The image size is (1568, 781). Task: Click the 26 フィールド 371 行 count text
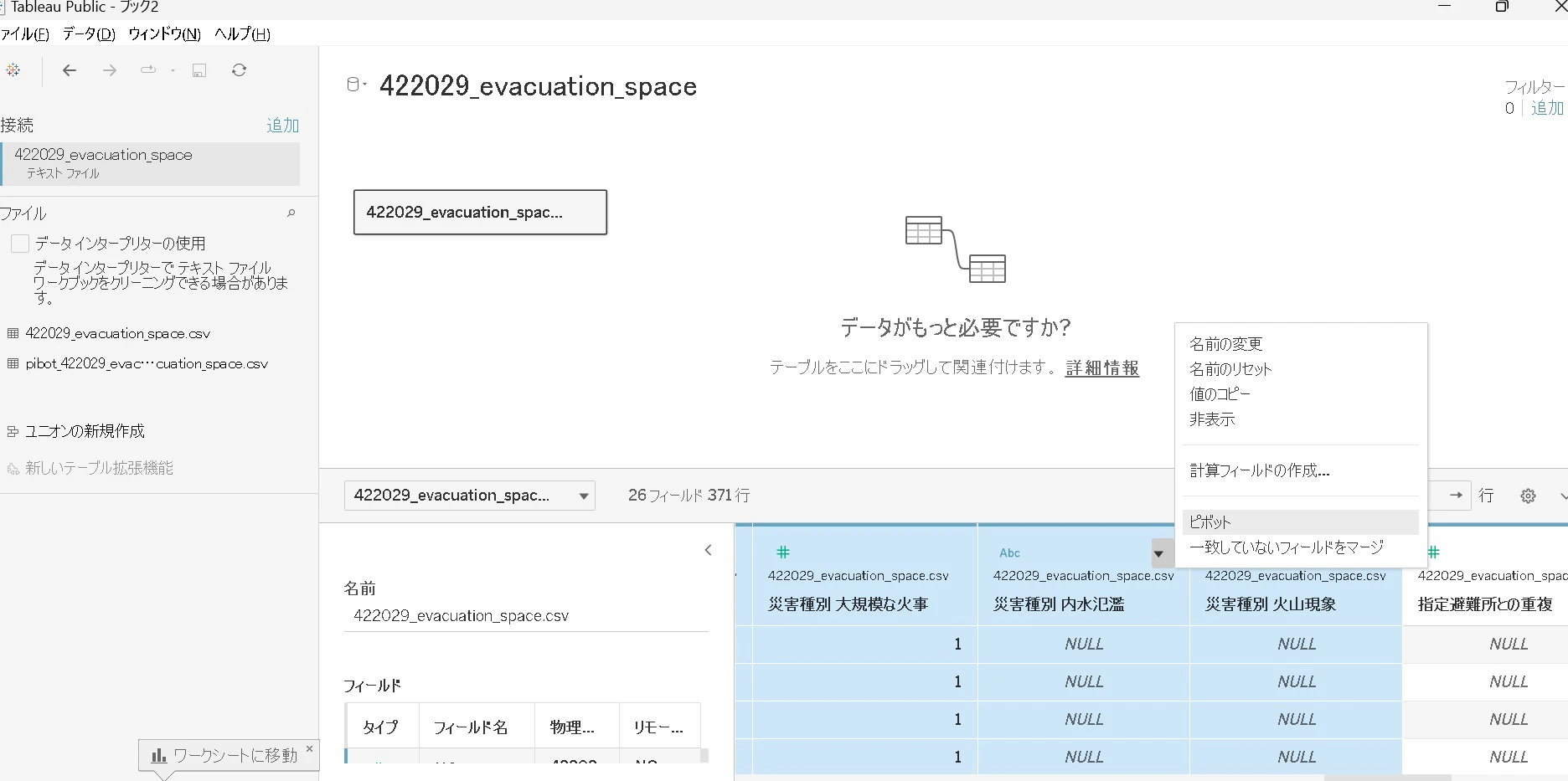(689, 496)
